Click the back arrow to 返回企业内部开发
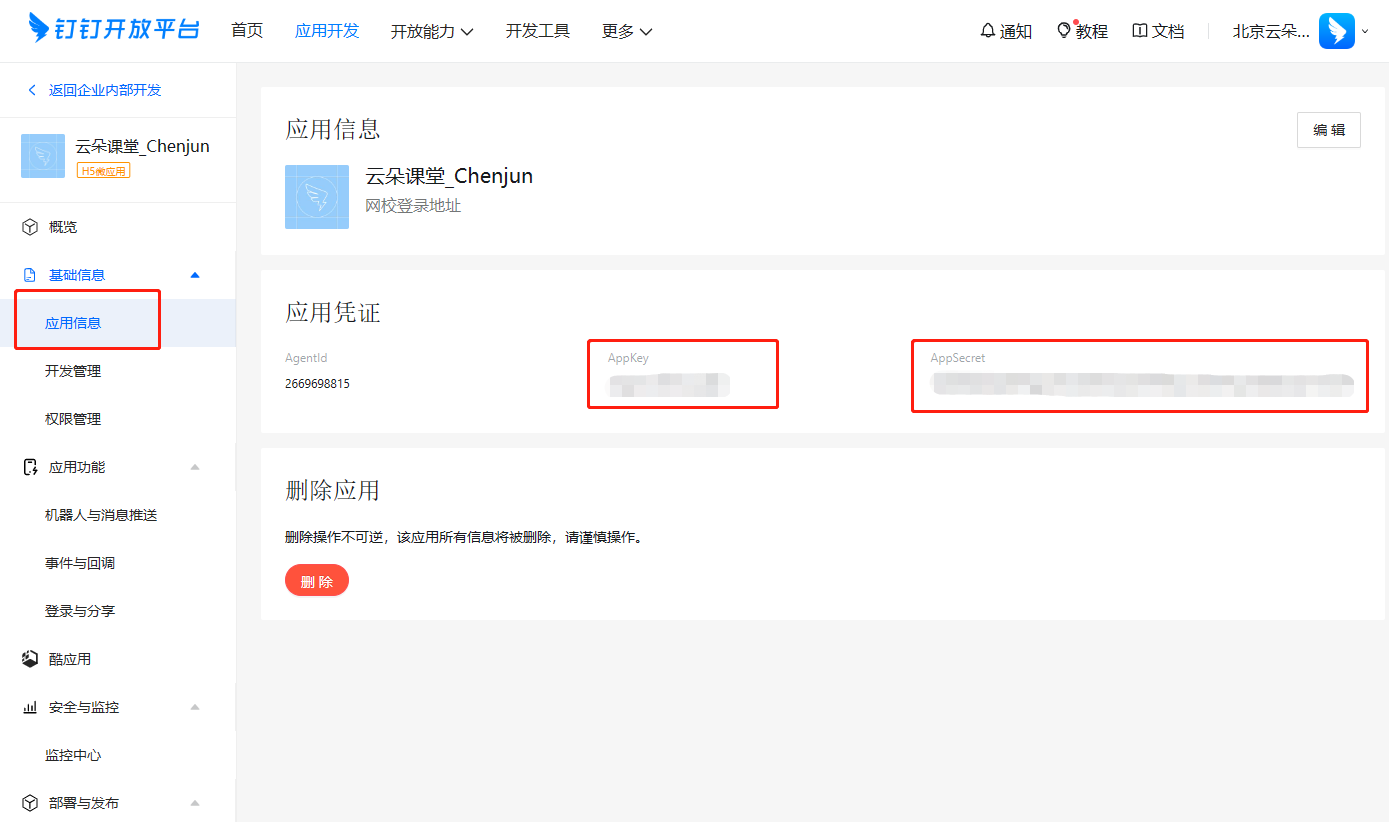The width and height of the screenshot is (1389, 822). [x=32, y=90]
